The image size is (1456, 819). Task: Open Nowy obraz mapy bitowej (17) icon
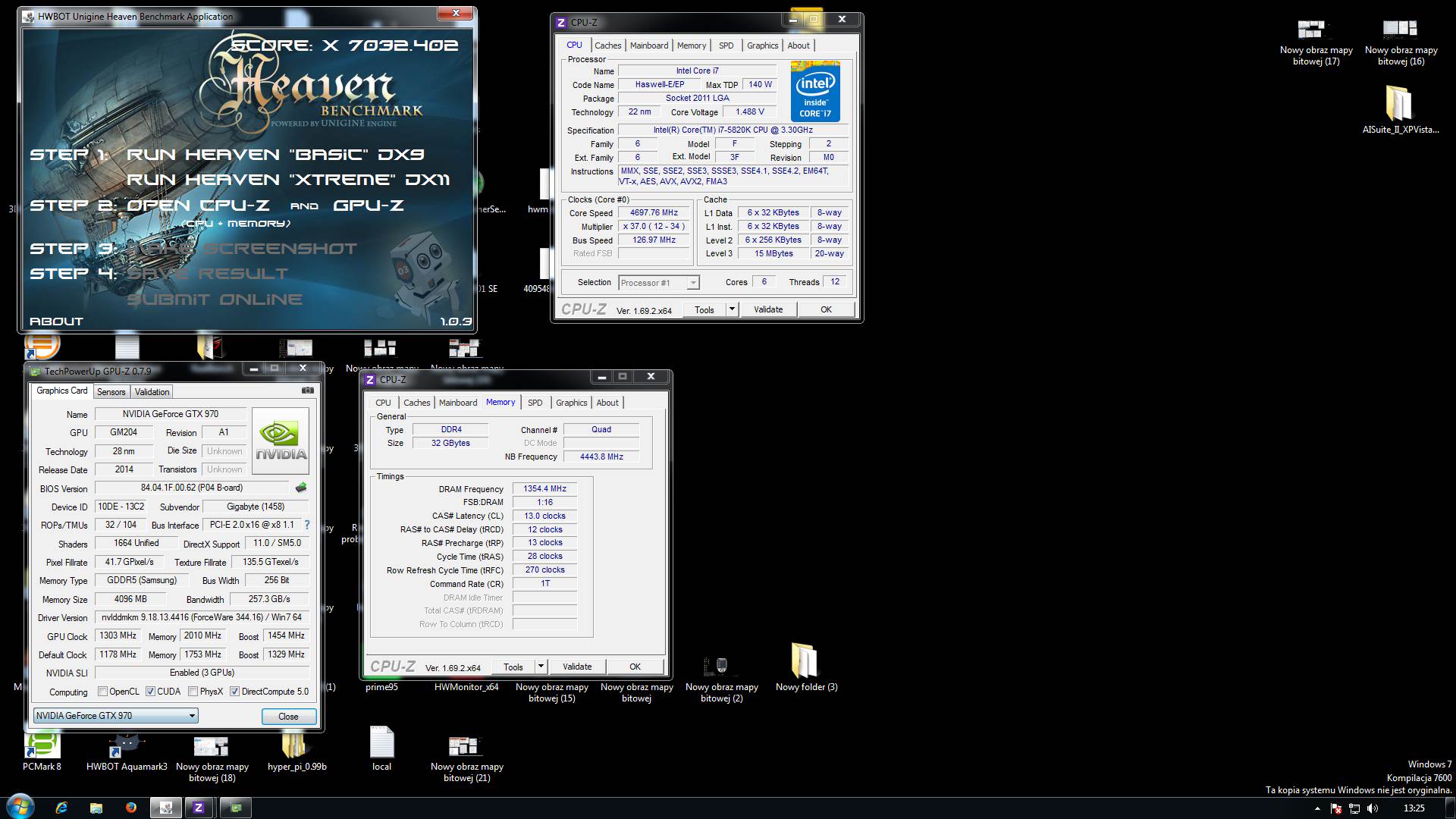[1316, 42]
